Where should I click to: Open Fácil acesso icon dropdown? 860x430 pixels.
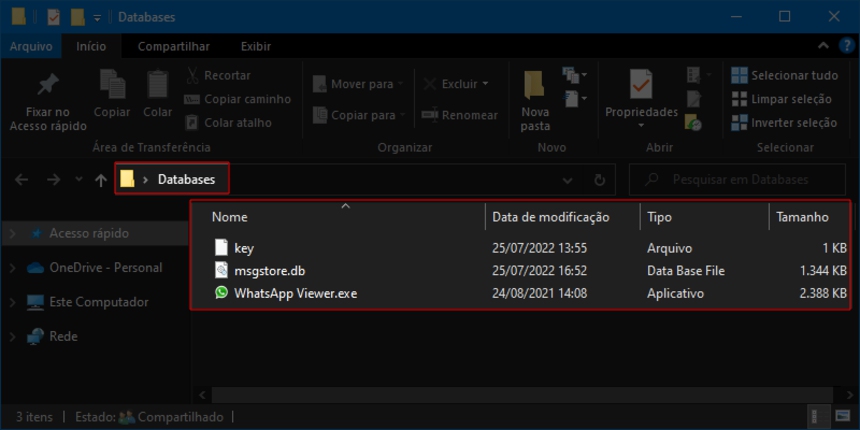575,99
